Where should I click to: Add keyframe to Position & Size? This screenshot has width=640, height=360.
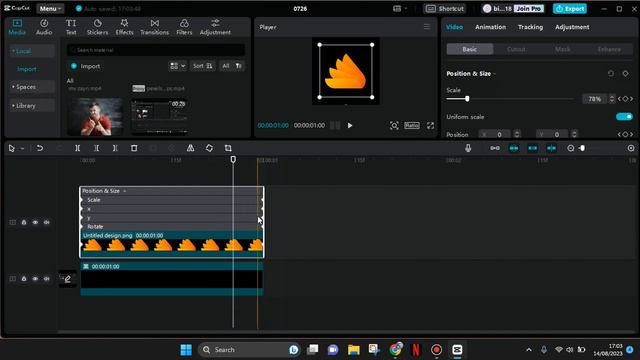click(x=625, y=73)
